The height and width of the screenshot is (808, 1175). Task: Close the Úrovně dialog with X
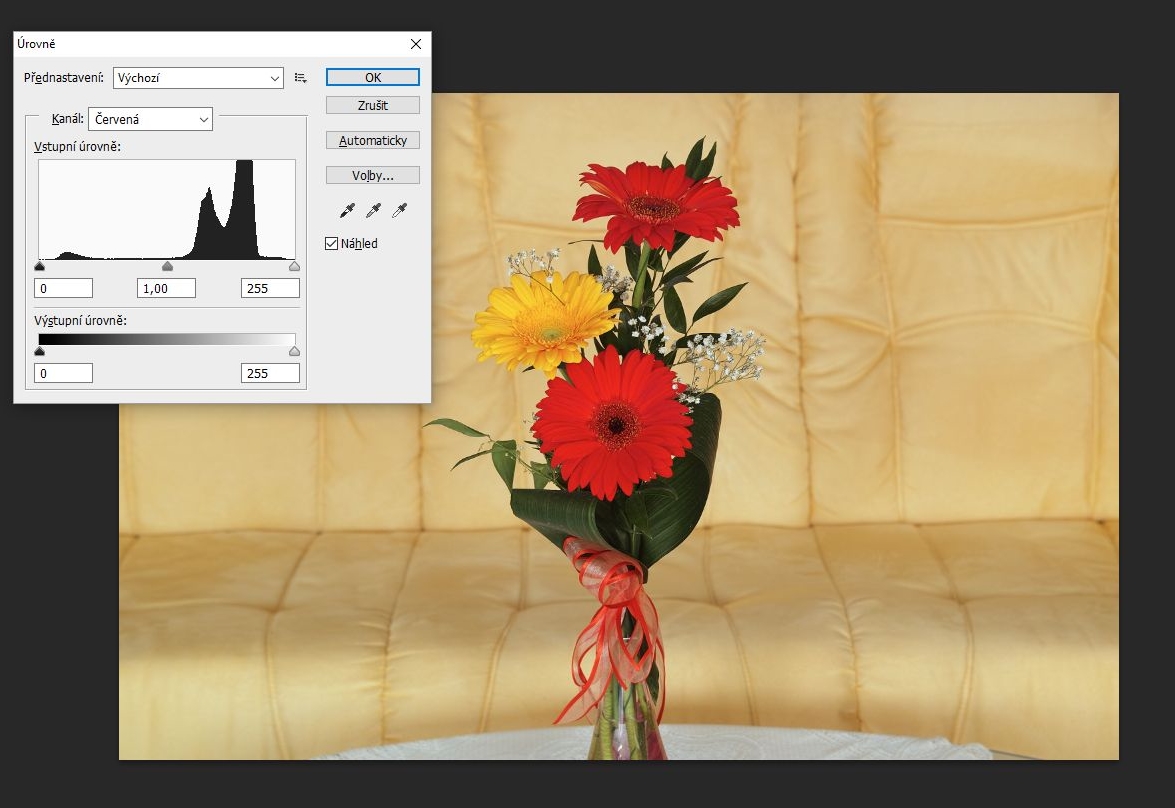click(416, 44)
